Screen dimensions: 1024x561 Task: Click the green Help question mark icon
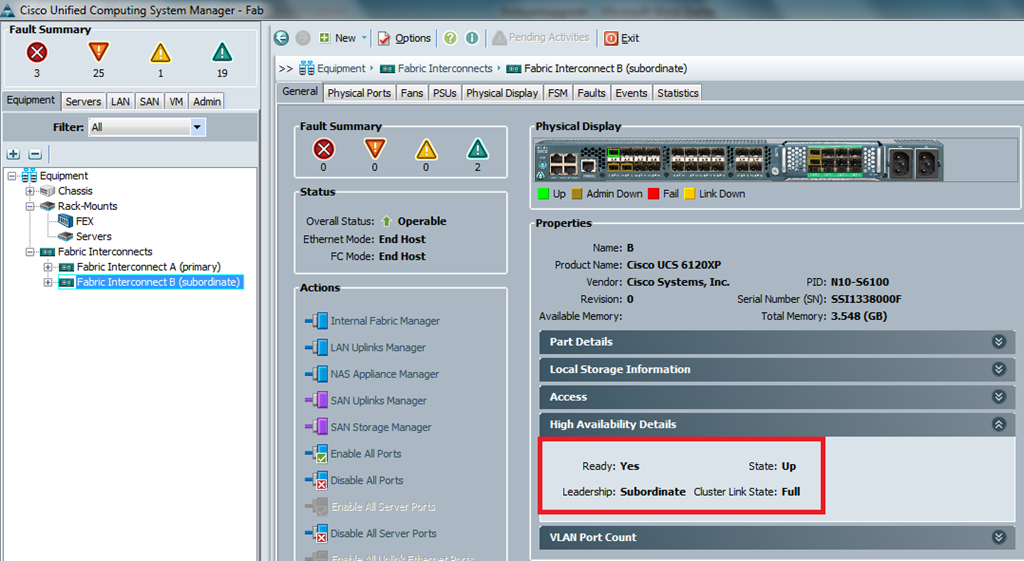point(450,38)
